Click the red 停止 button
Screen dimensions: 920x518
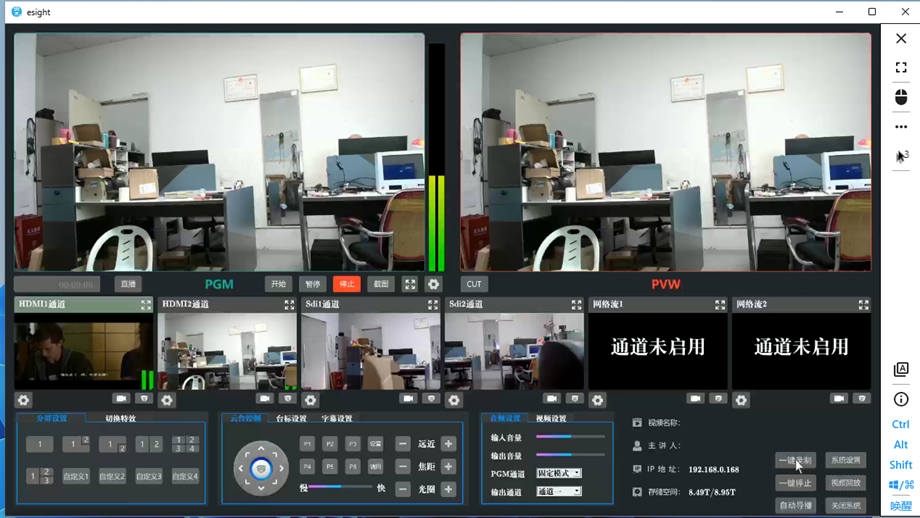[x=346, y=284]
